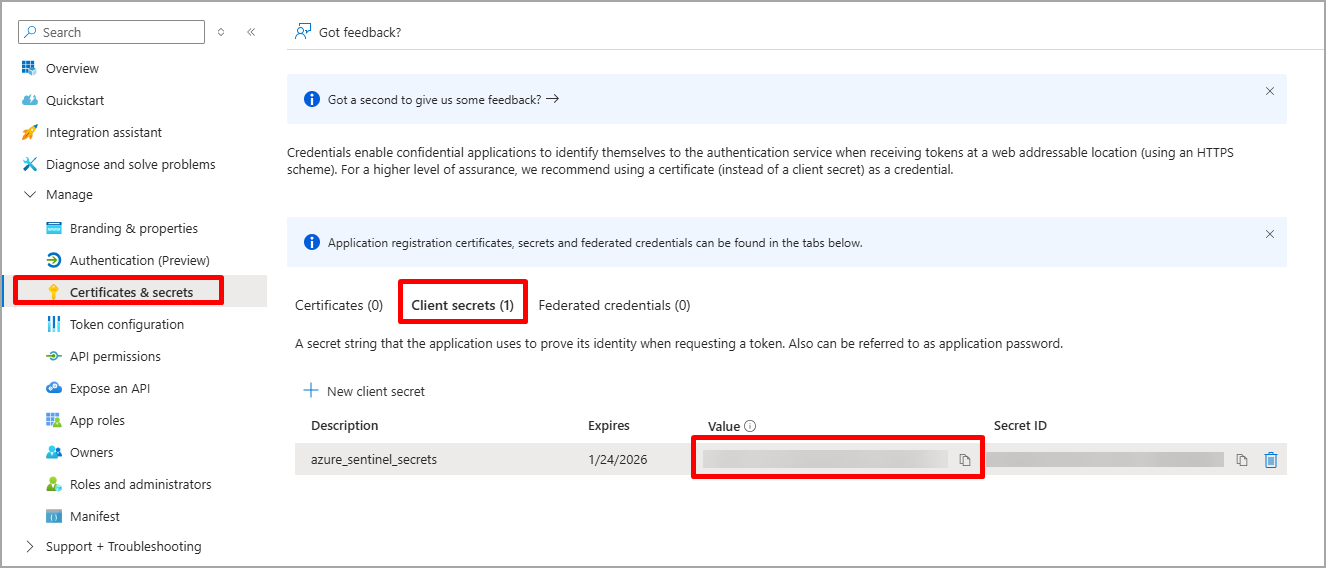Open Token configuration page

[x=126, y=325]
